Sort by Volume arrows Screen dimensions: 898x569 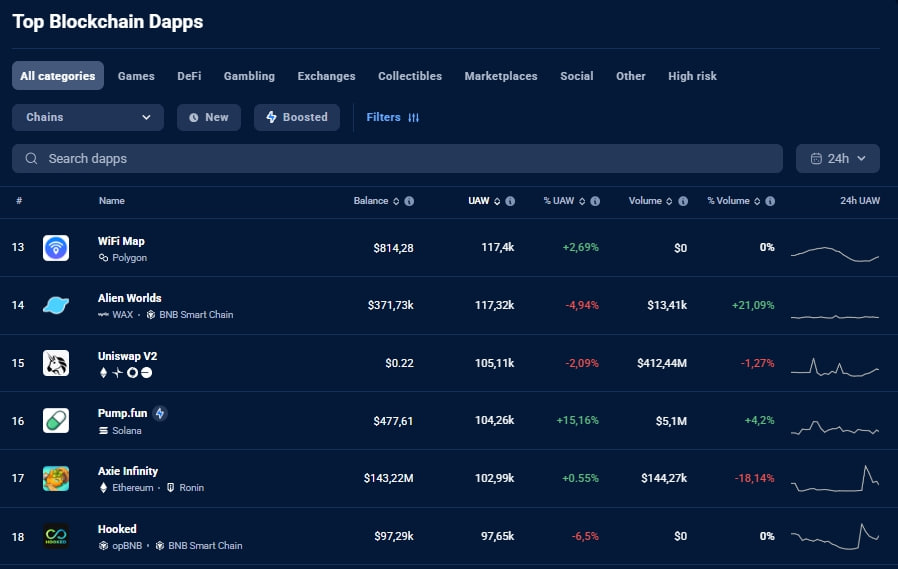[x=669, y=201]
